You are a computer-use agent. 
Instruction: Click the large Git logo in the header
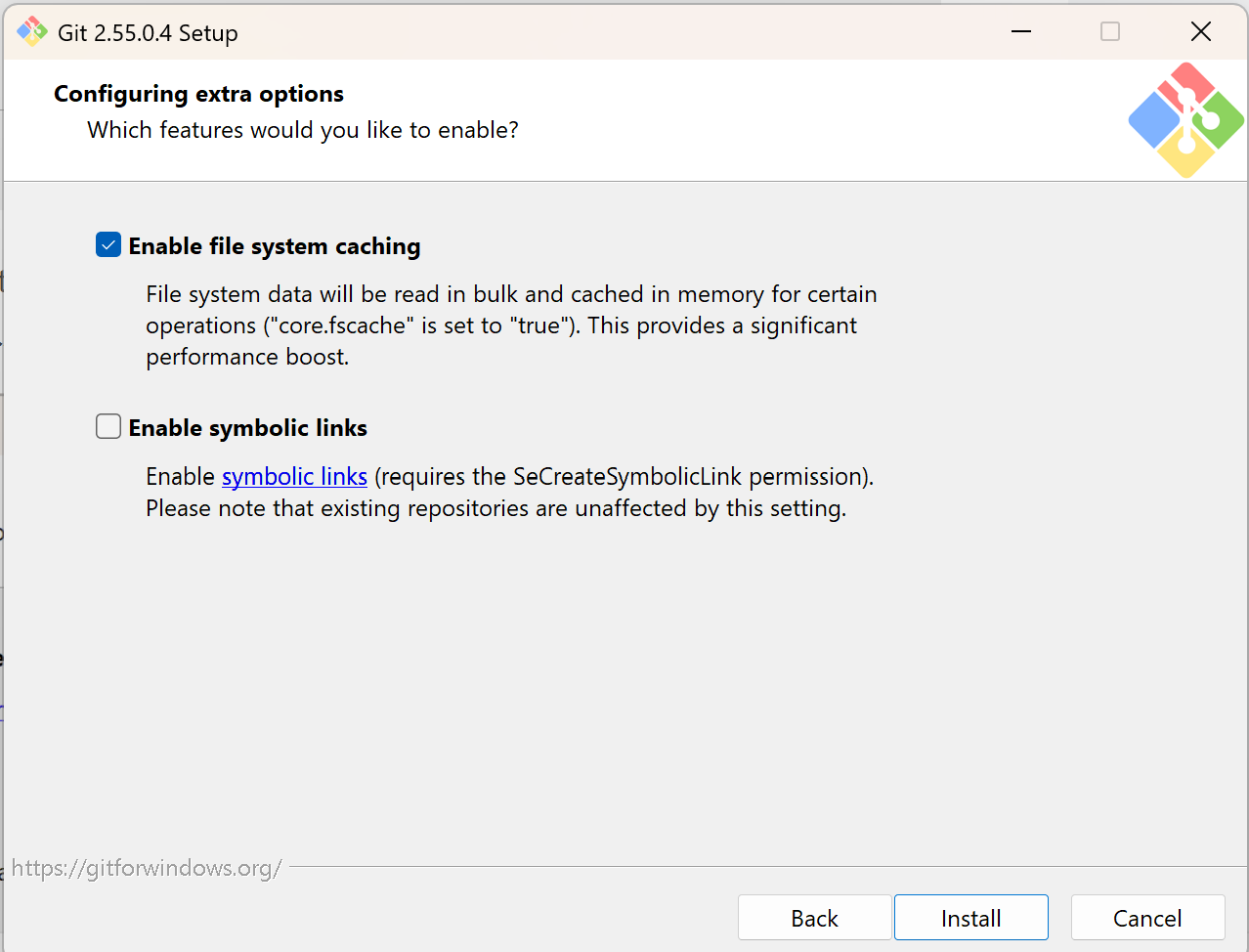(1185, 120)
